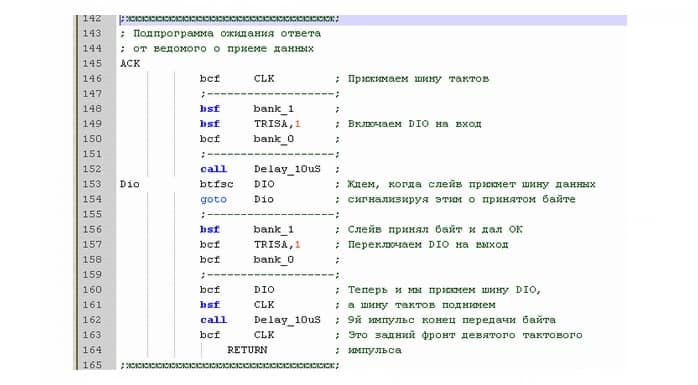
Task: Click DIO operand on line 160
Action: pos(264,290)
